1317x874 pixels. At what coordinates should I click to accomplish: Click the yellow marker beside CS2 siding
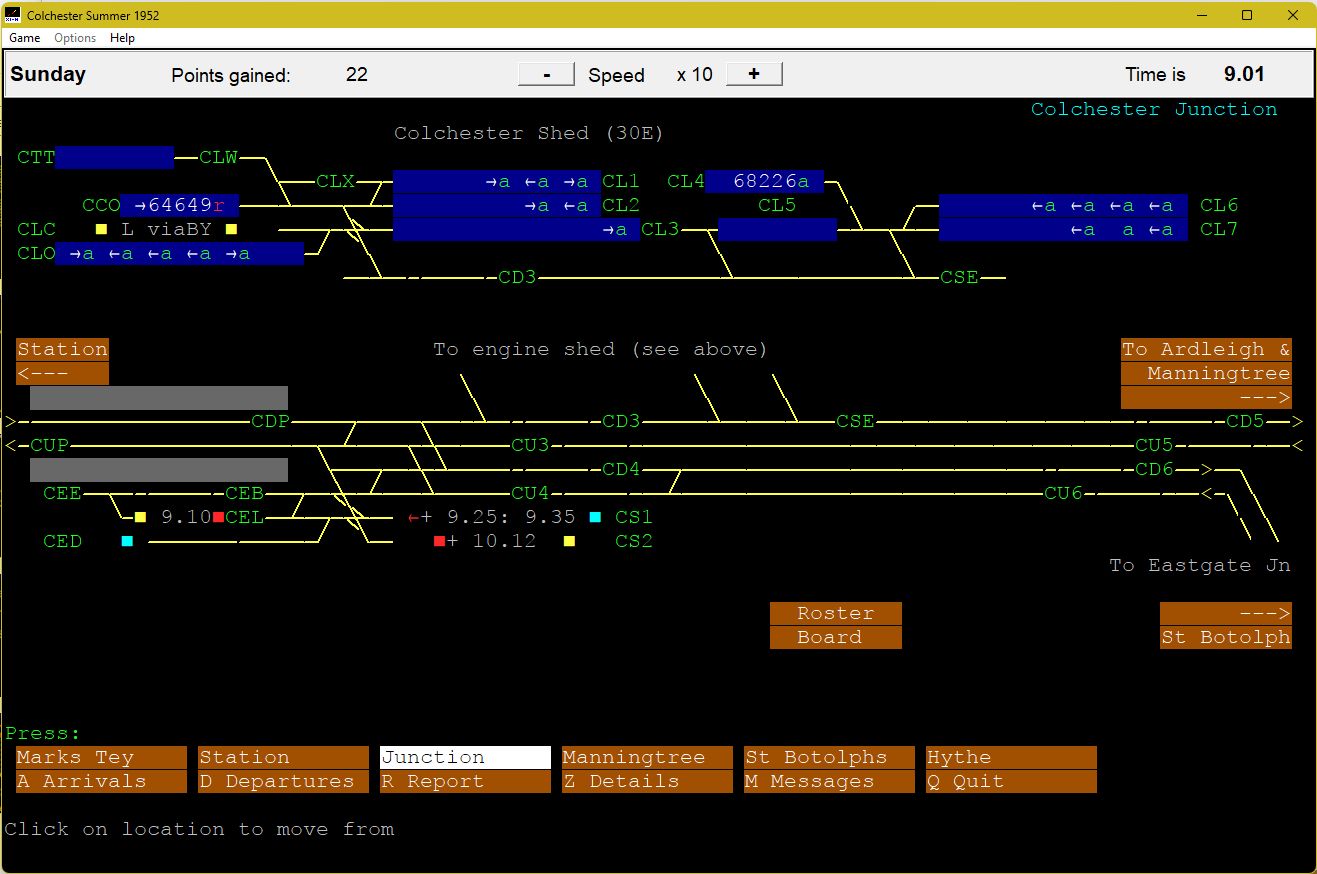coord(569,541)
